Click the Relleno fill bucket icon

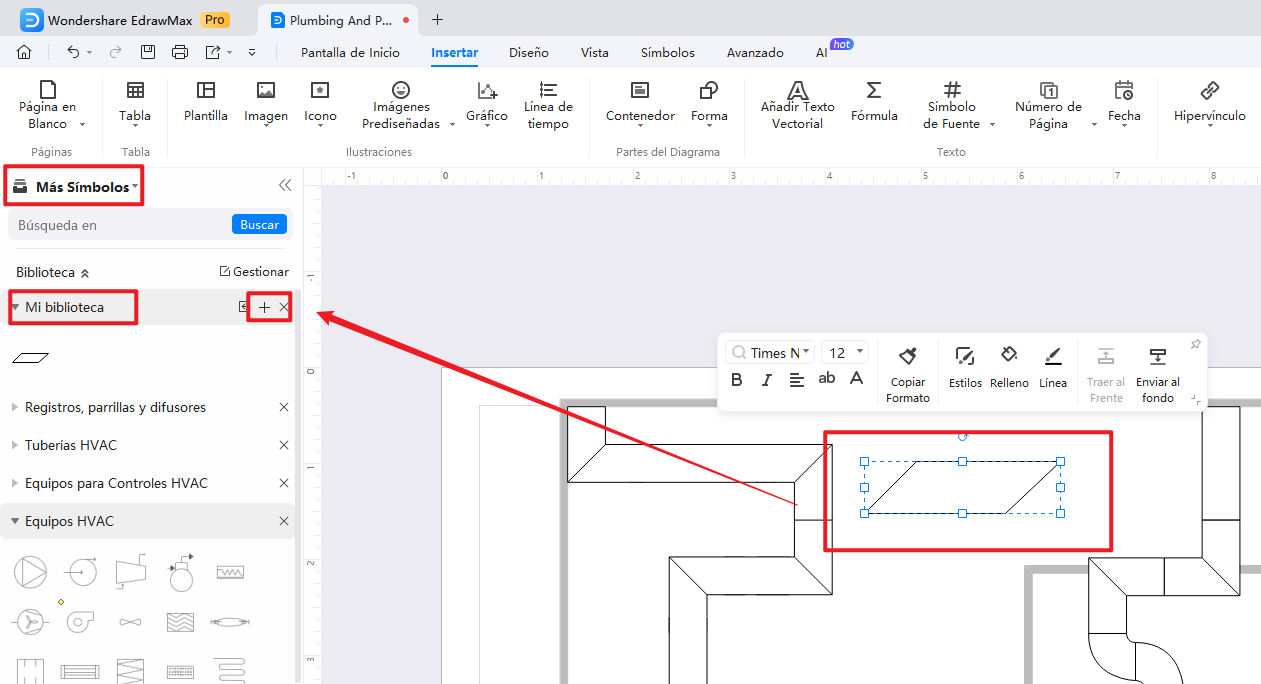(1009, 356)
